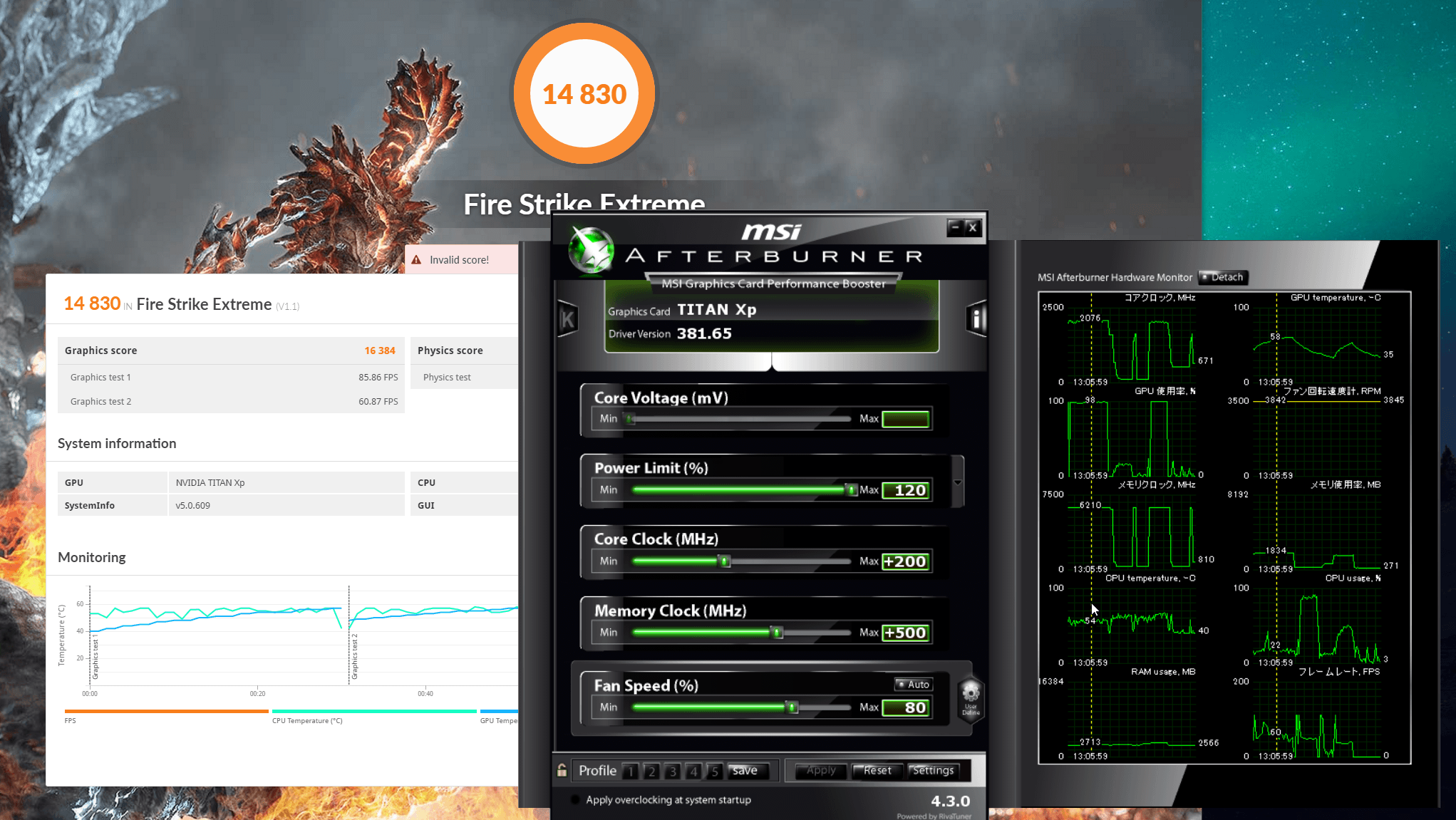Click the Apply button
Screen dimensions: 1456x820
click(x=820, y=771)
